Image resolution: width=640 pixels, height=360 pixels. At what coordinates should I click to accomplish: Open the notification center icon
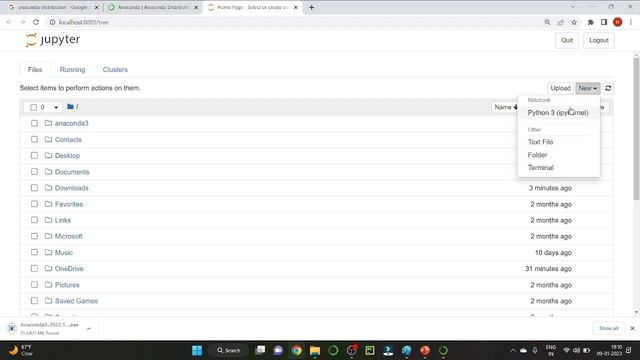click(629, 350)
